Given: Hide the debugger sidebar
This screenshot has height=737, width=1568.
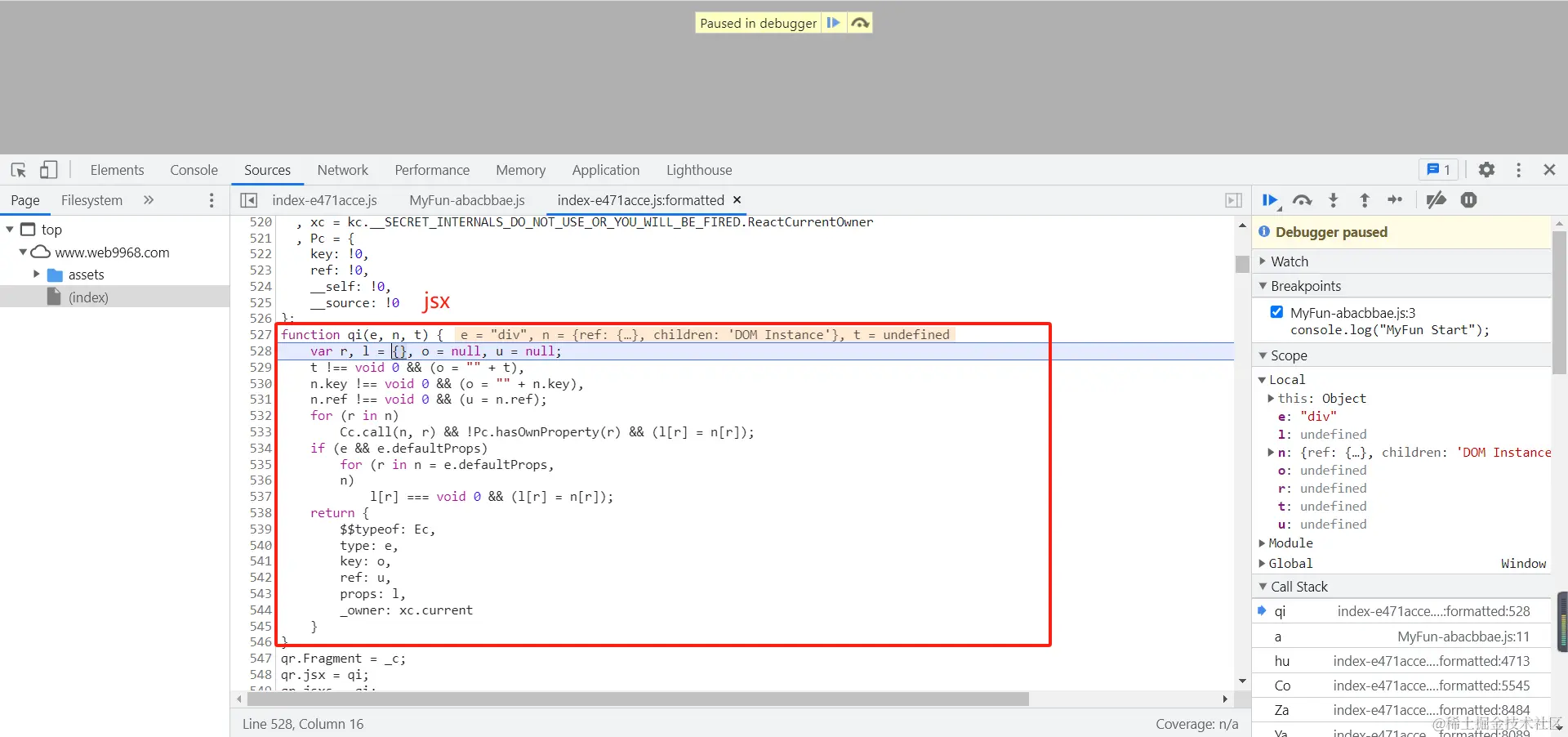Looking at the screenshot, I should [1233, 200].
